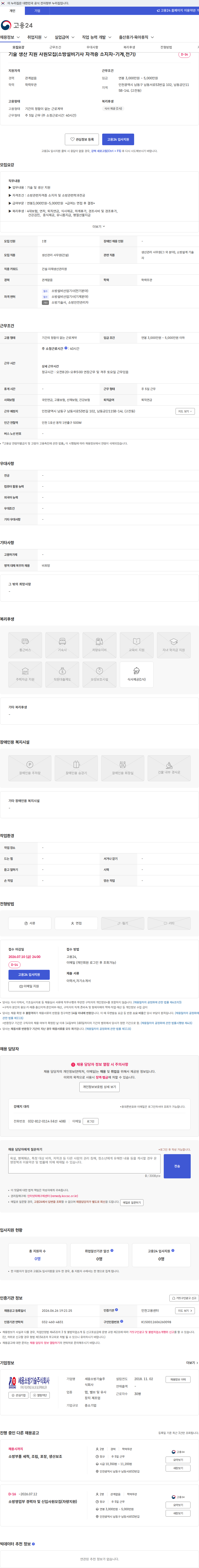This screenshot has height=1568, width=199.
Task: Switch to the 개인 tab
Action: click(12, 11)
